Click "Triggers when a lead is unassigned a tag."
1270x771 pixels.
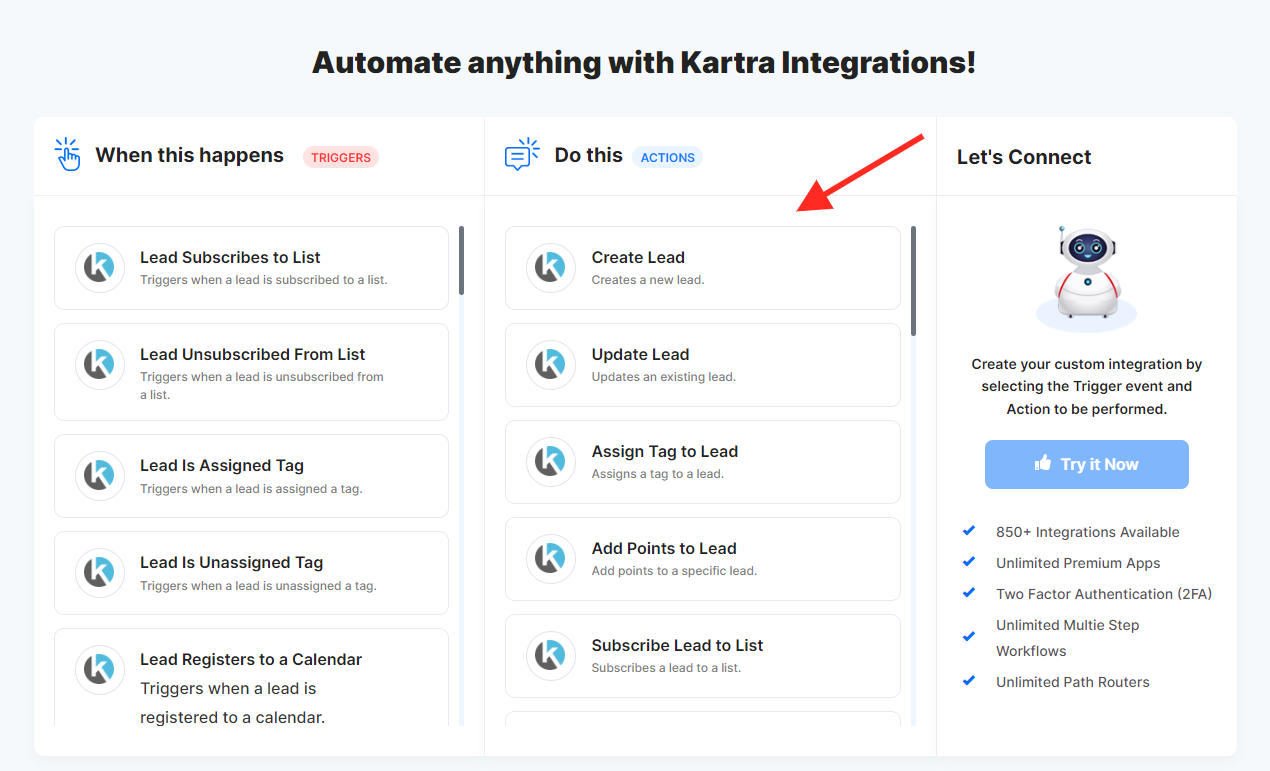[x=258, y=586]
